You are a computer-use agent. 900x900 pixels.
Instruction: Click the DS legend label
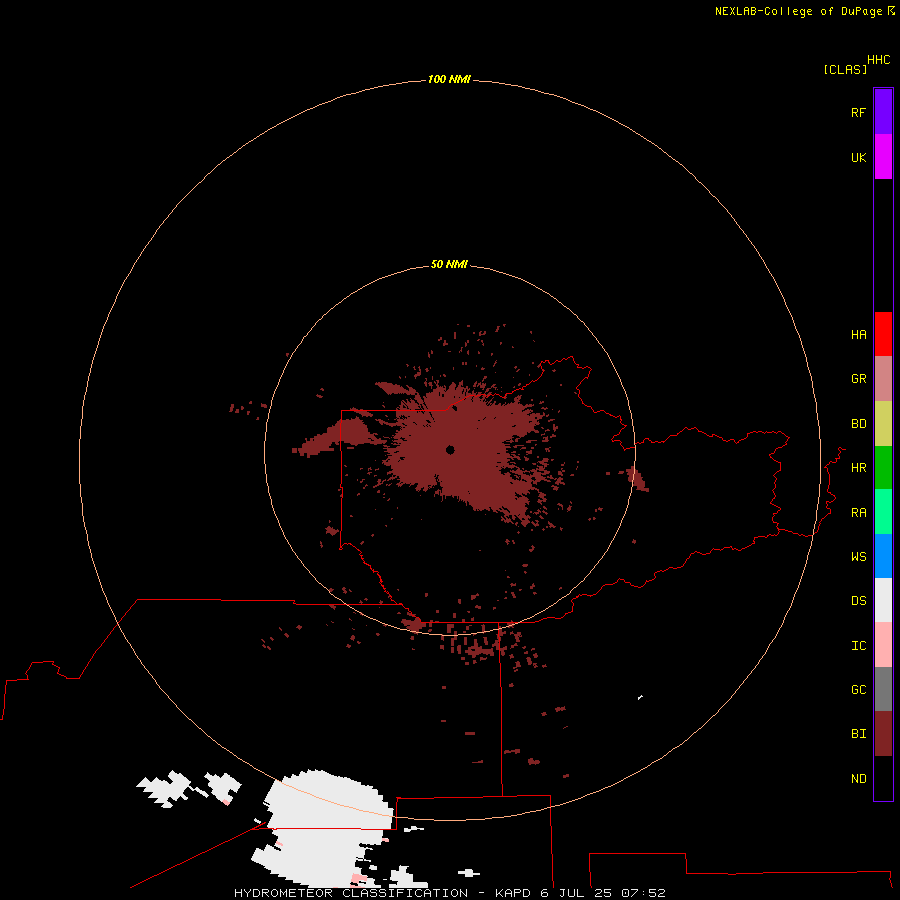coord(859,600)
